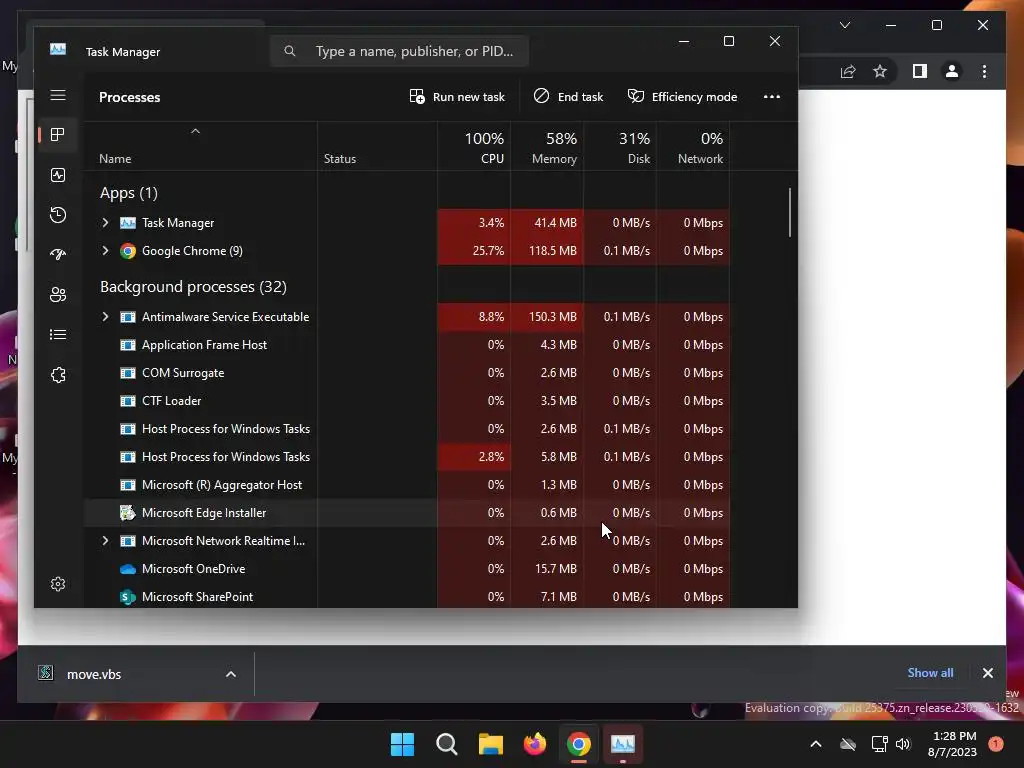Screen dimensions: 1024x768
Task: Open Firefox from the taskbar
Action: pyautogui.click(x=535, y=744)
